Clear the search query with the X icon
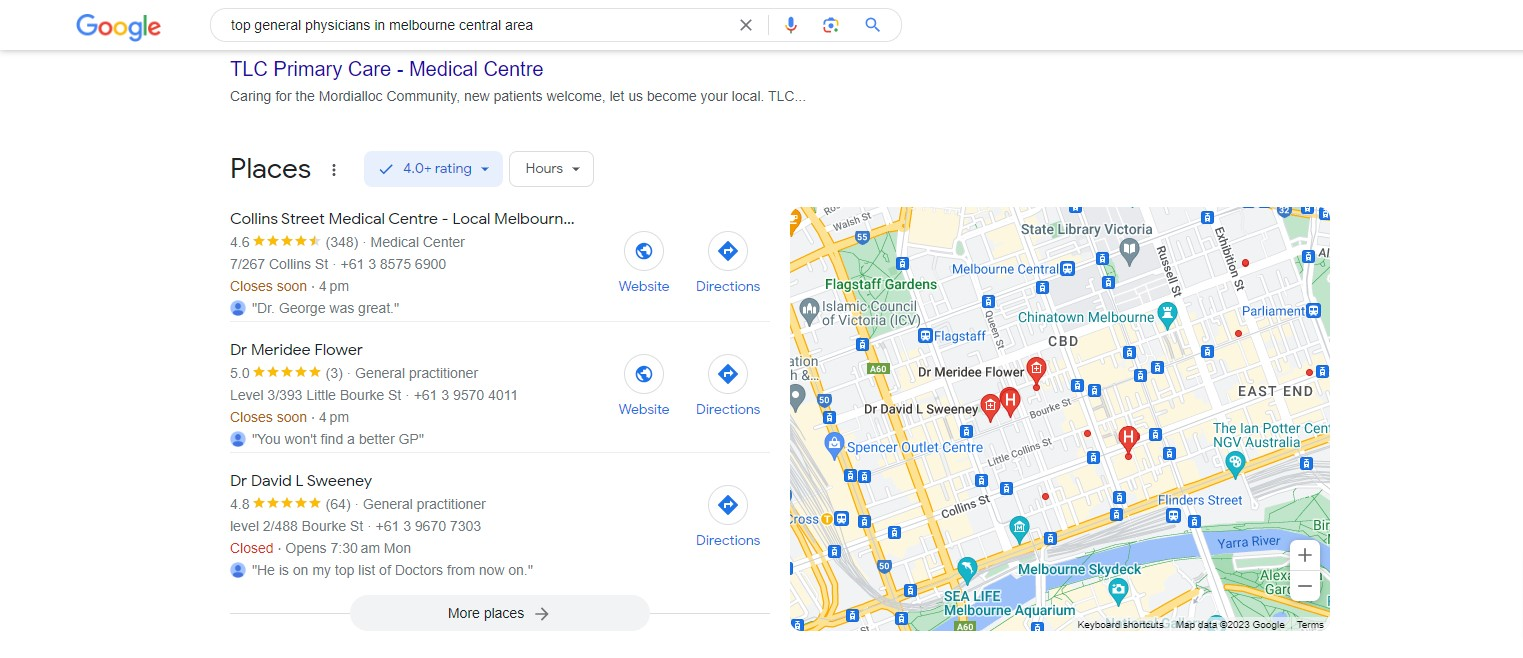1523x658 pixels. pyautogui.click(x=745, y=25)
